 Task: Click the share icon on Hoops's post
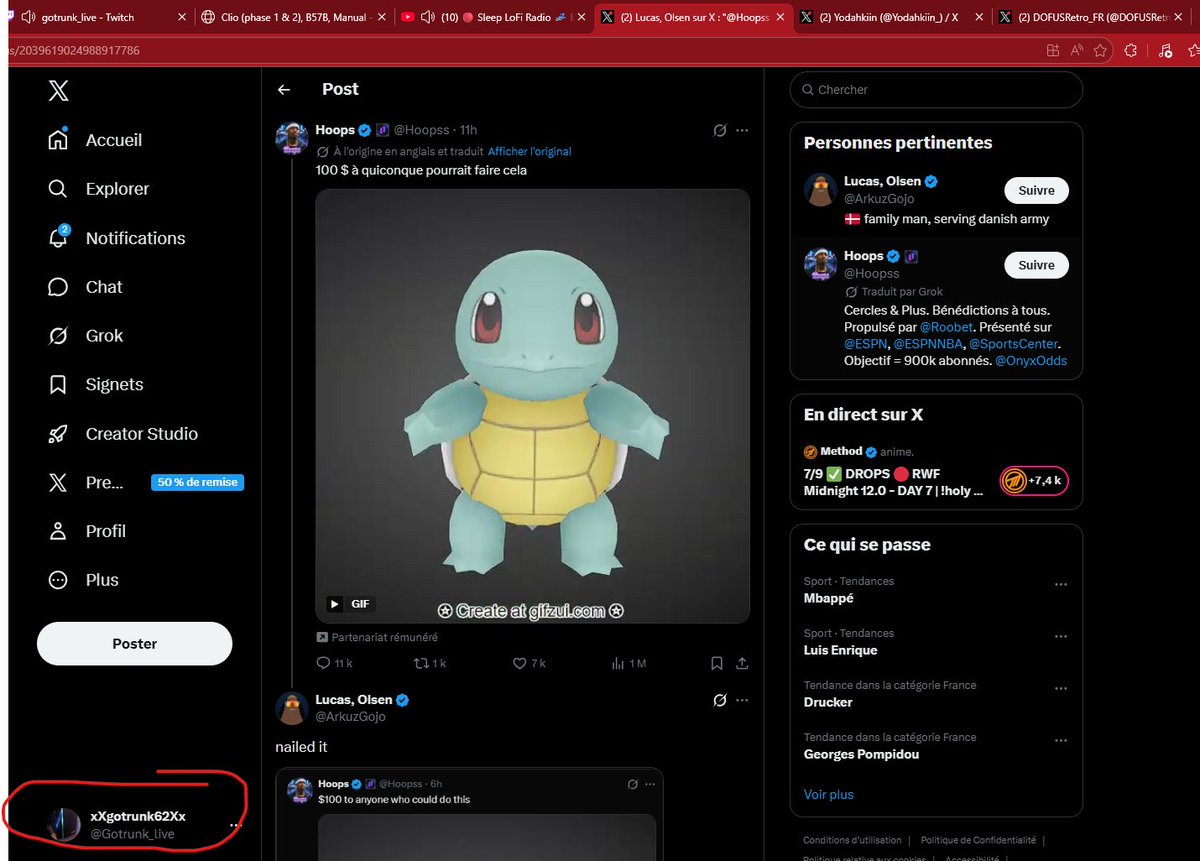pos(742,663)
